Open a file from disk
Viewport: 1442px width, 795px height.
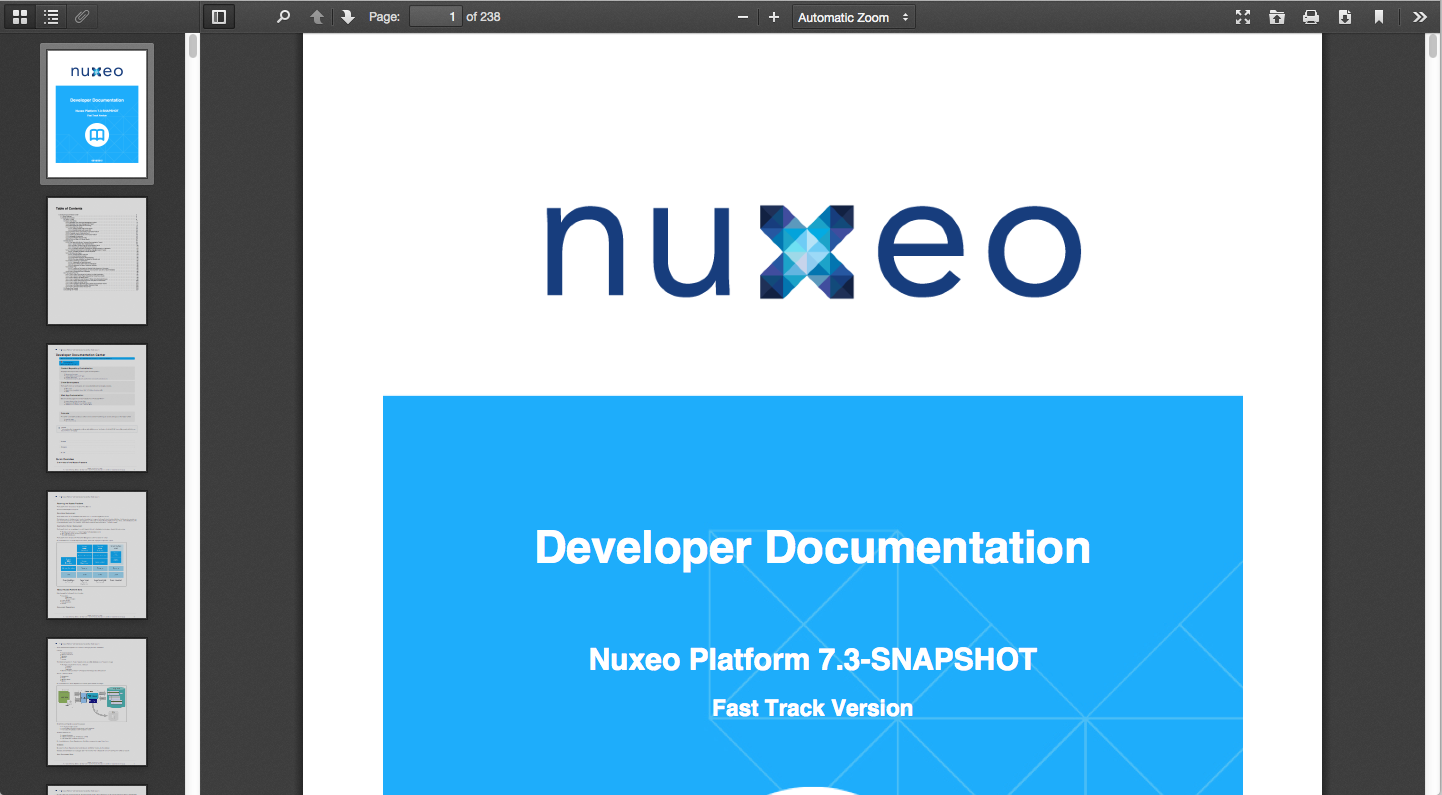[1277, 17]
